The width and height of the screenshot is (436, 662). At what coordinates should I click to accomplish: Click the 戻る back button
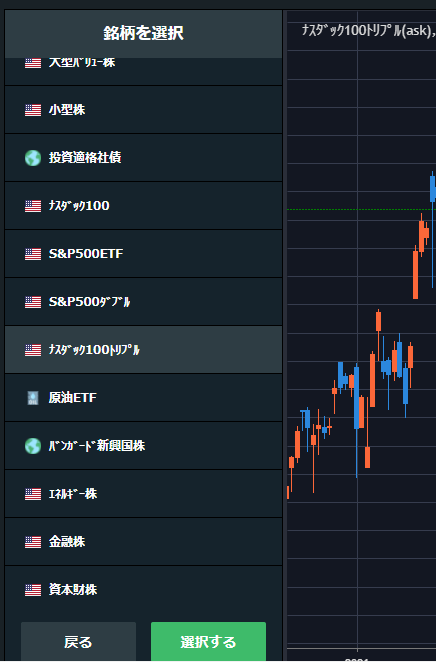click(79, 642)
